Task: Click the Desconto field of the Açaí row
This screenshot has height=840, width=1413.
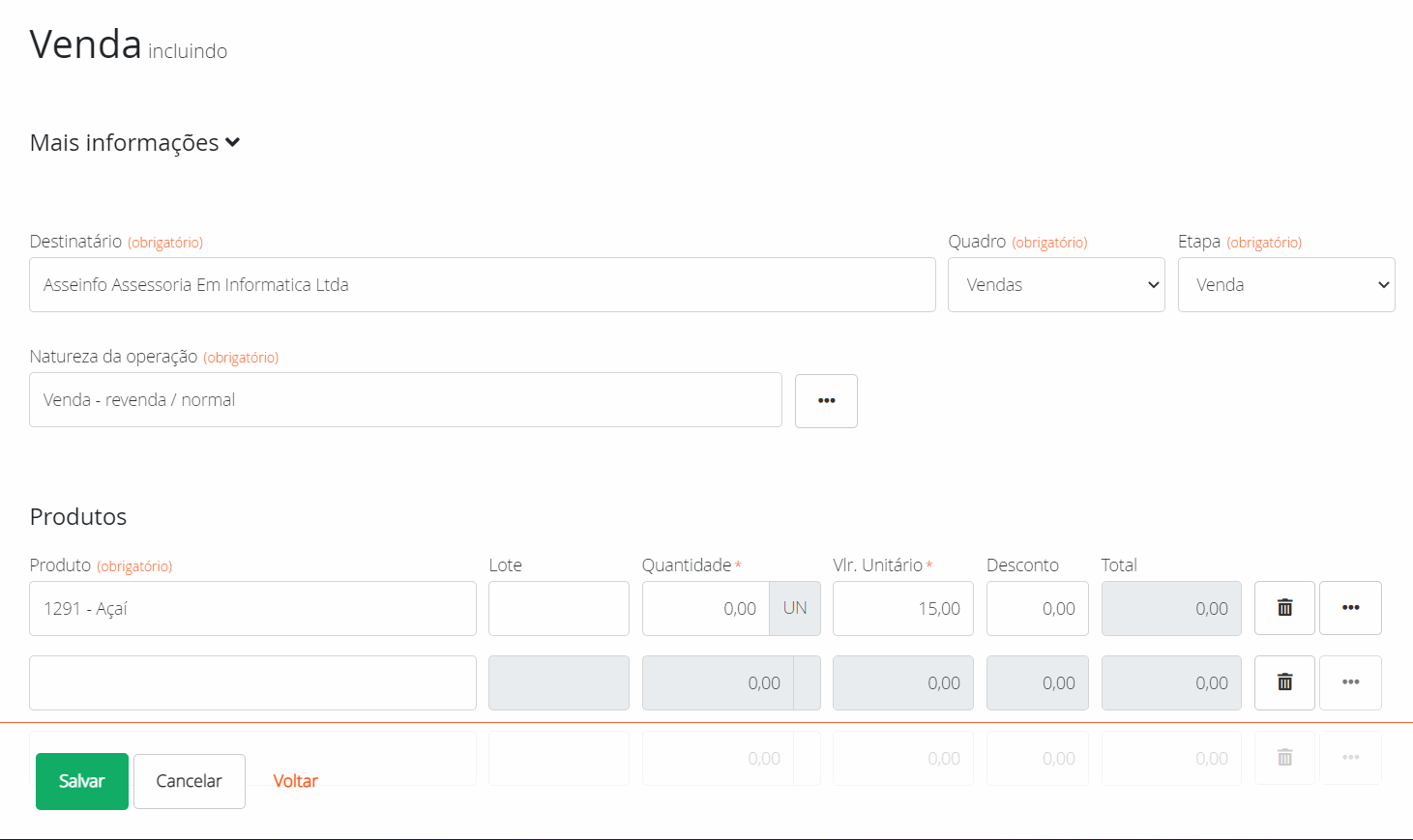Action: pyautogui.click(x=1037, y=608)
